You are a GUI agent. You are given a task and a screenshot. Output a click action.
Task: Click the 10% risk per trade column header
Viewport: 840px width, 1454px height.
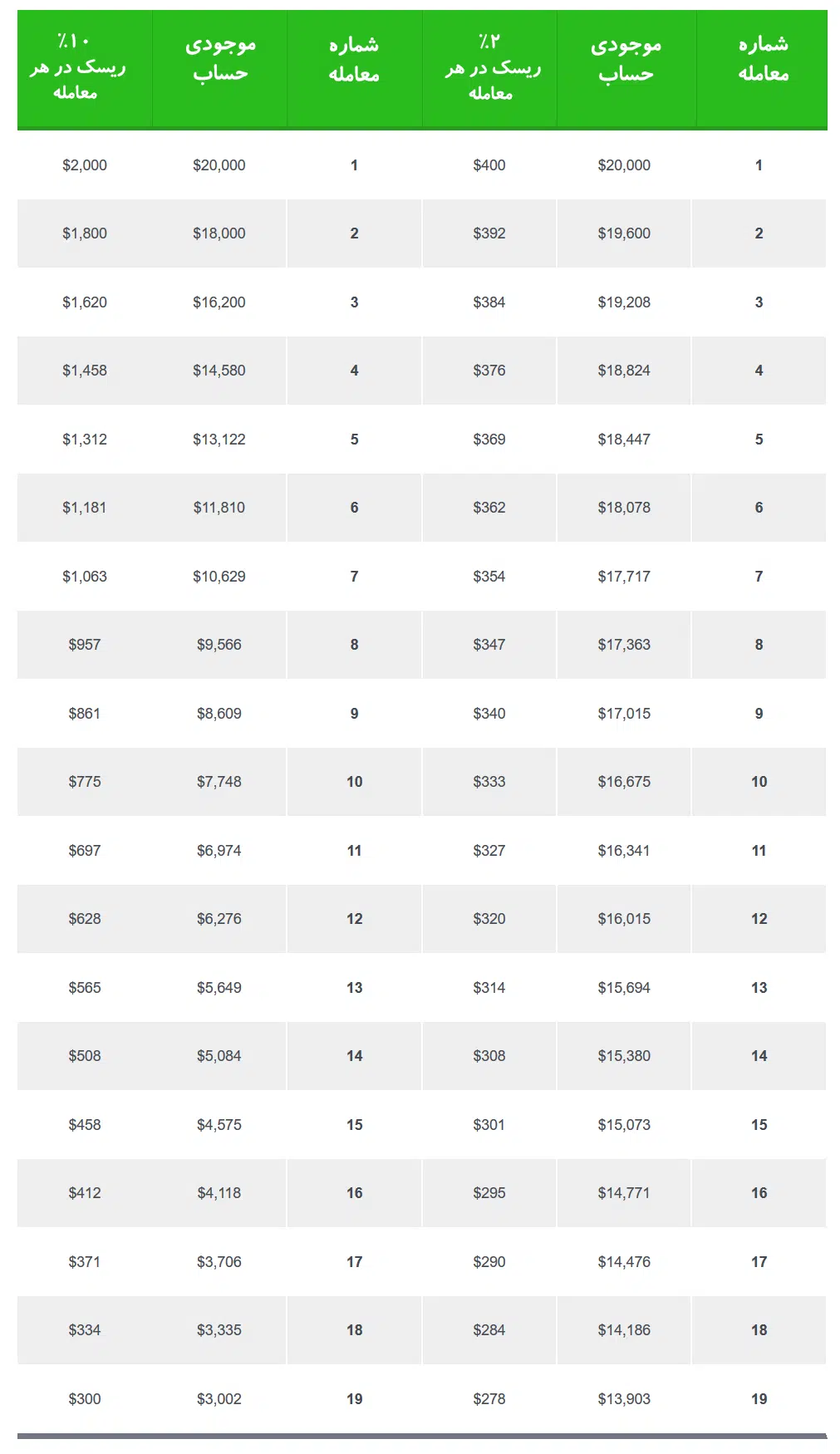click(x=84, y=69)
